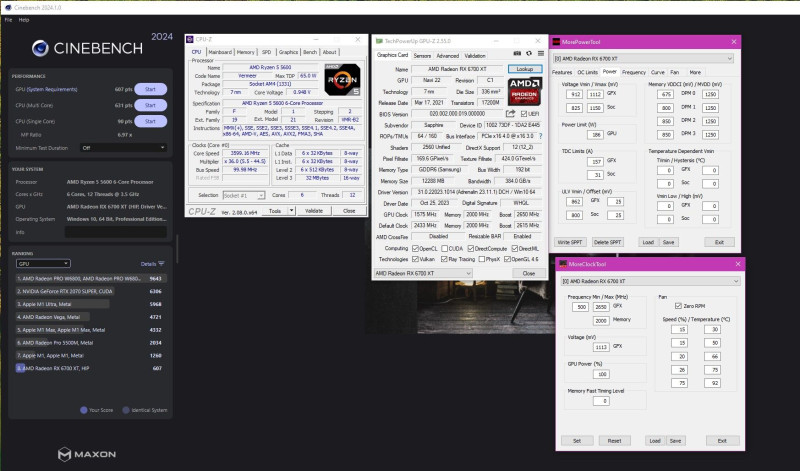Select the Apple M1 Ultra ranking row
The image size is (800, 471).
89,304
